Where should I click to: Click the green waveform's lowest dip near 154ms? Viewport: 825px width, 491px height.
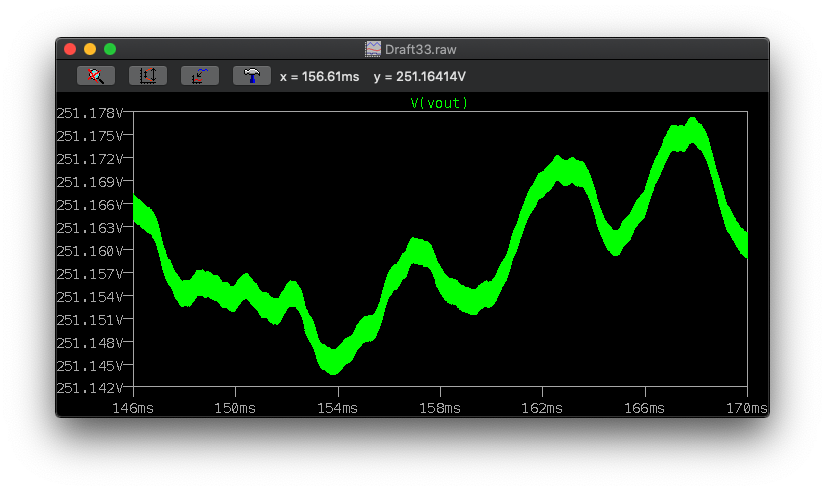pos(333,361)
